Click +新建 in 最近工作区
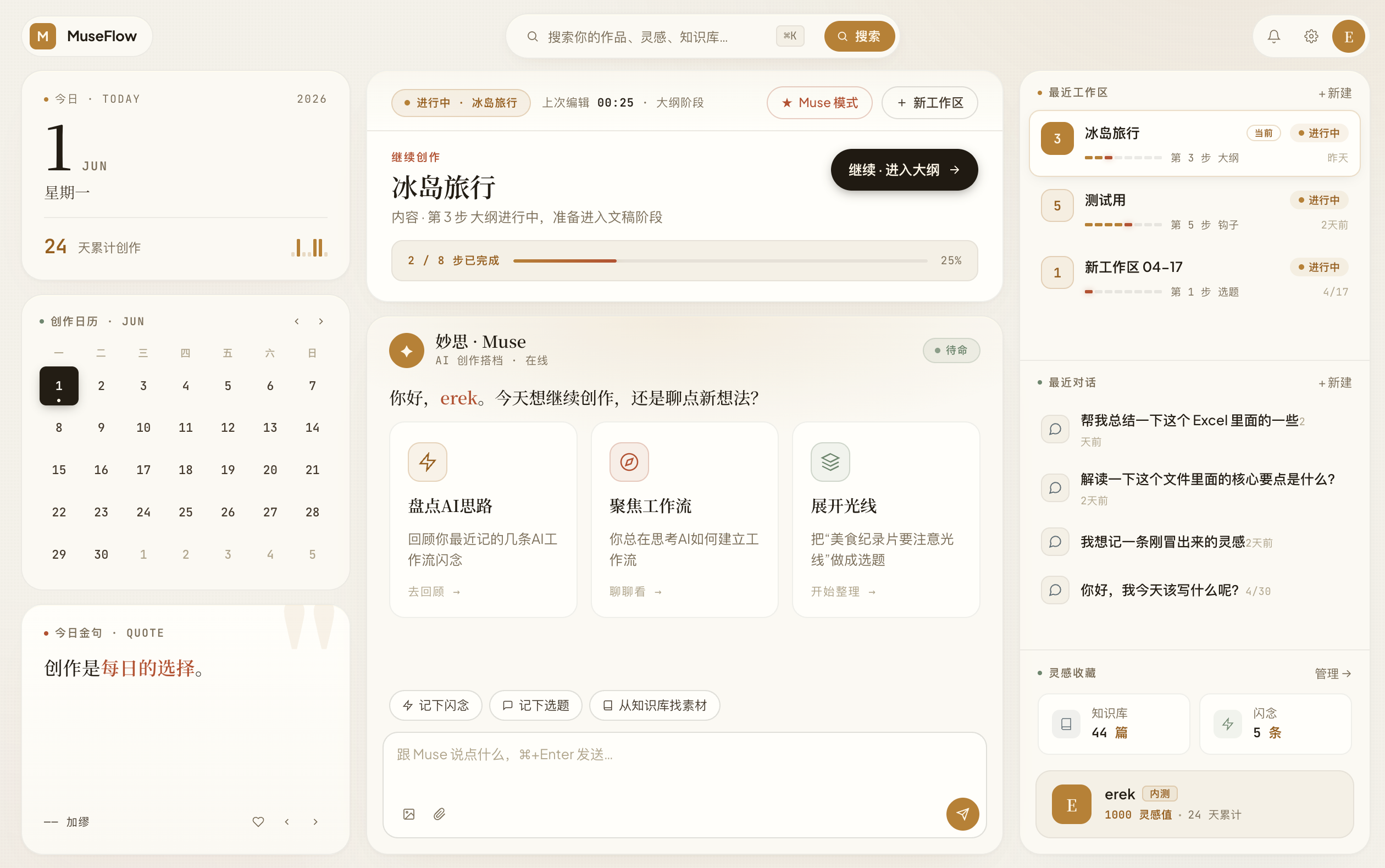The height and width of the screenshot is (868, 1385). point(1334,93)
